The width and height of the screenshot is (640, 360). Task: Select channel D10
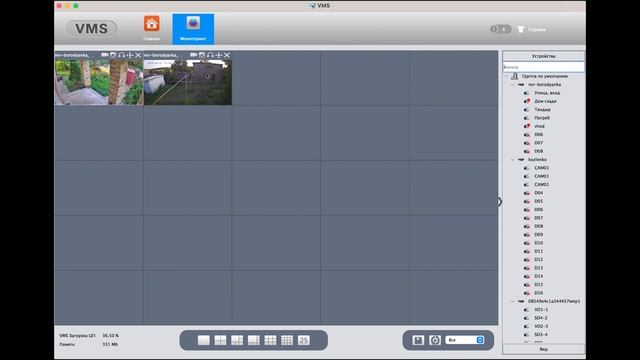538,243
